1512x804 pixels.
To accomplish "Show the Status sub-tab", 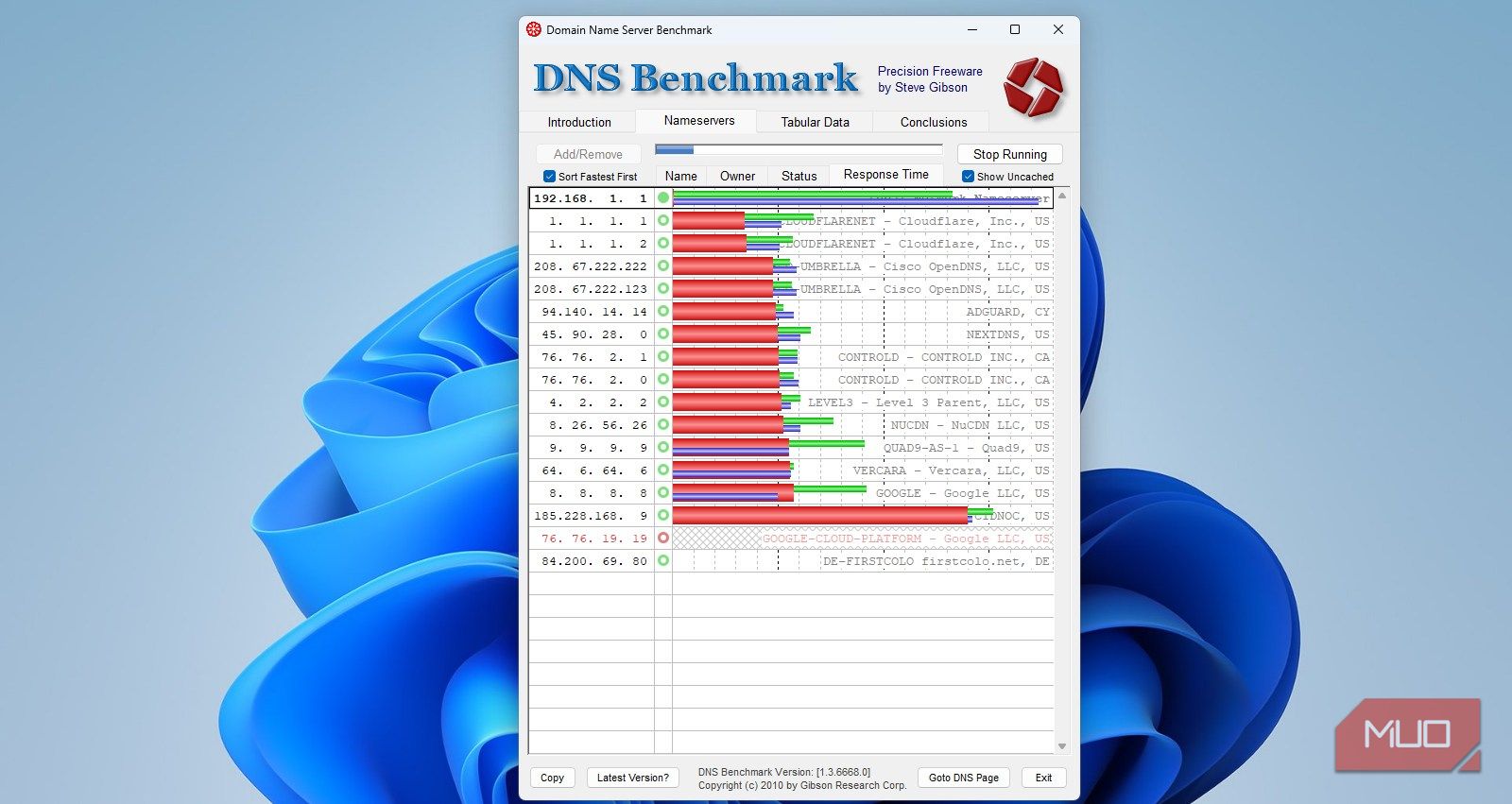I will point(799,176).
